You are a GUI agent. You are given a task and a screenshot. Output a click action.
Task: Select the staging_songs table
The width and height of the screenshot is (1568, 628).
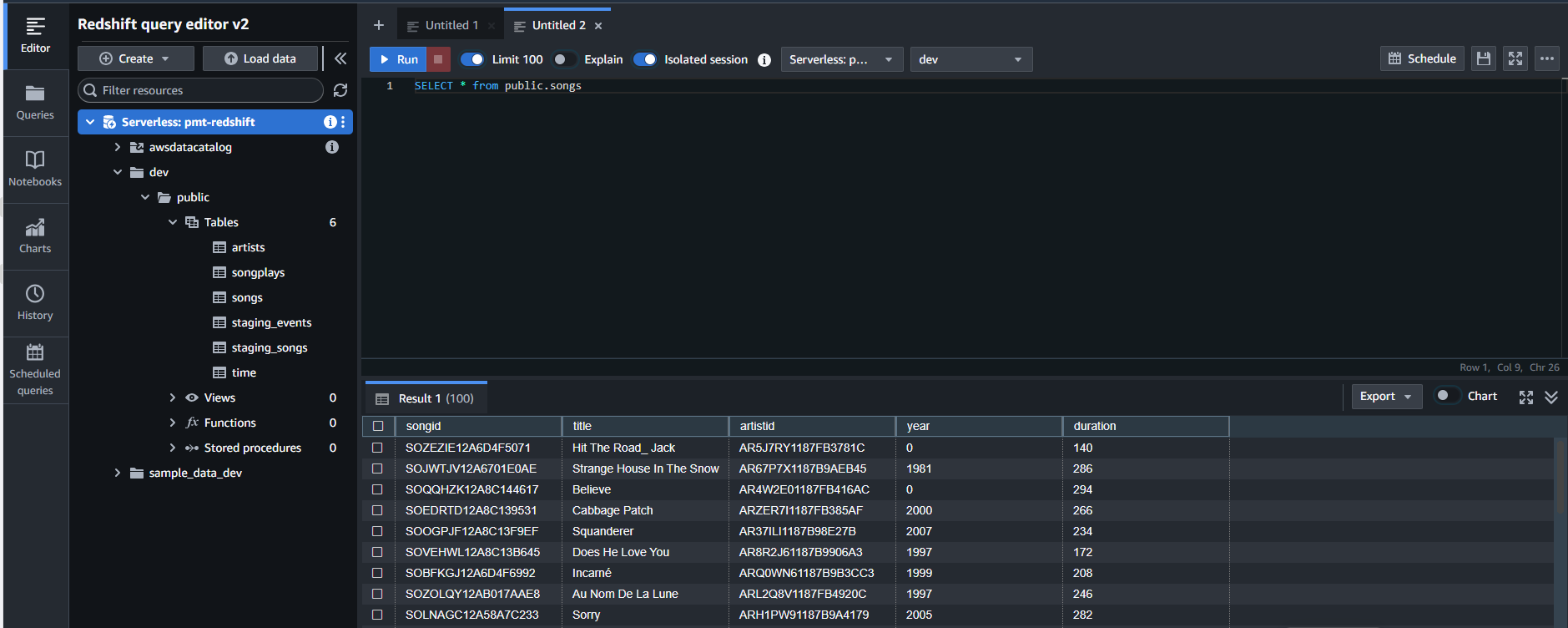[x=269, y=347]
